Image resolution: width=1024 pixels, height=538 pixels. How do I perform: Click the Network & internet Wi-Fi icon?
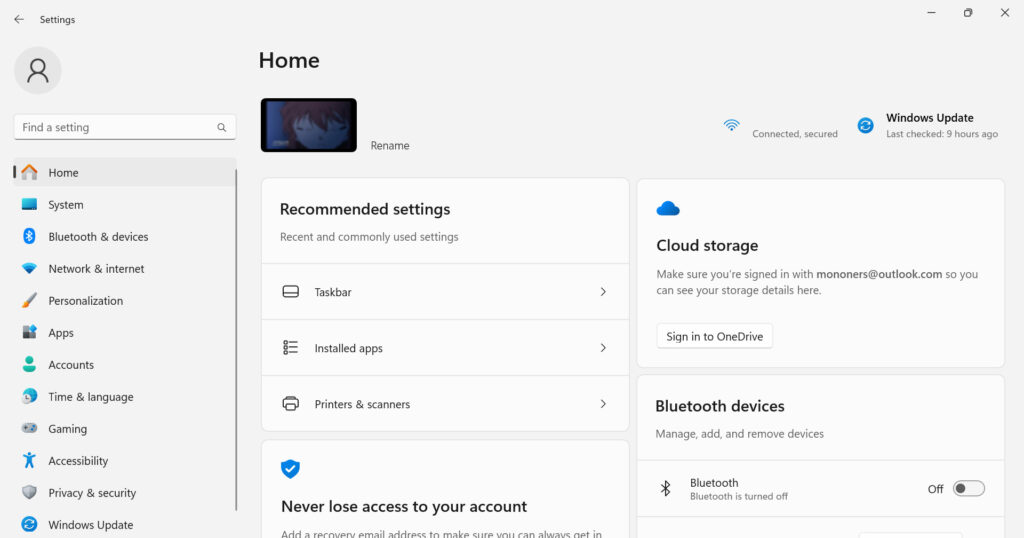tap(29, 269)
